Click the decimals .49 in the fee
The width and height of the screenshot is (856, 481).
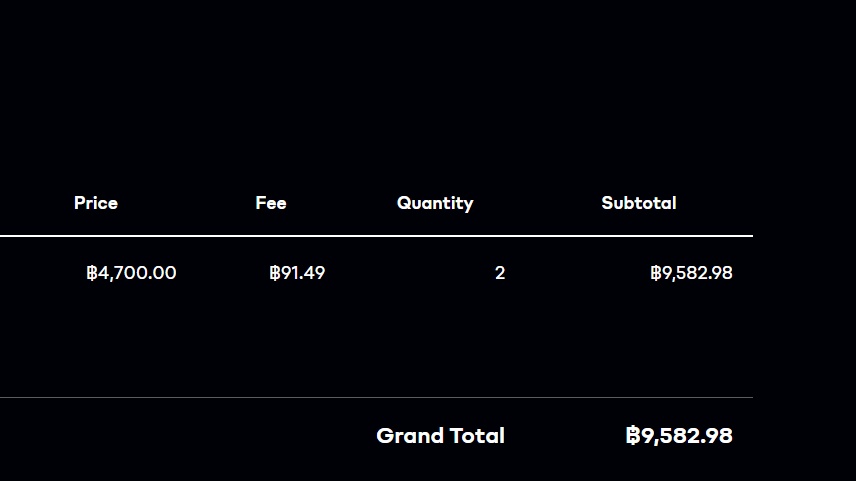coord(313,273)
